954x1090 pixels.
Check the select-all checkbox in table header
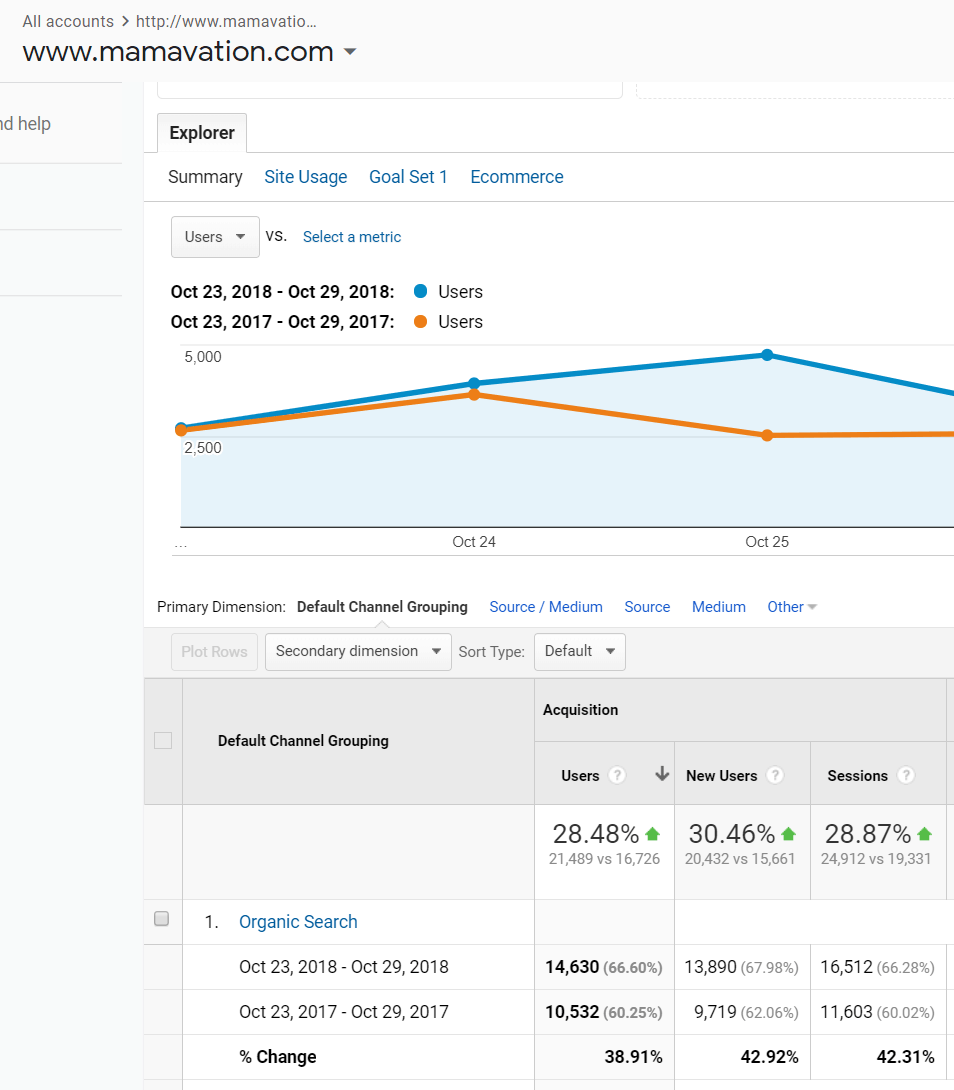(163, 741)
